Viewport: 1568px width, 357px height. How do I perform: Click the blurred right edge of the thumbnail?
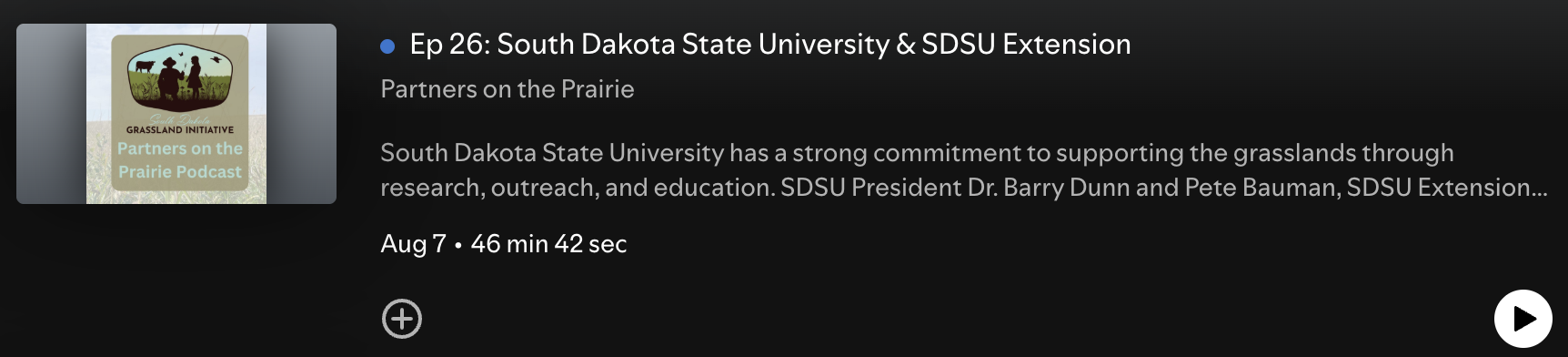tap(301, 114)
